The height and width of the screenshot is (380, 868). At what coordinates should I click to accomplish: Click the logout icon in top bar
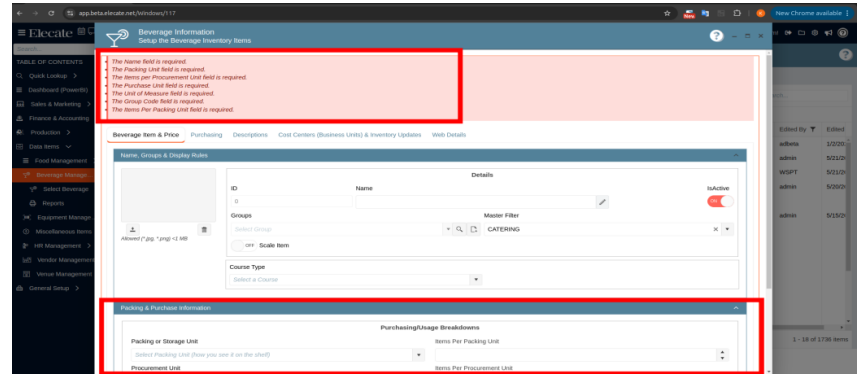pyautogui.click(x=788, y=33)
